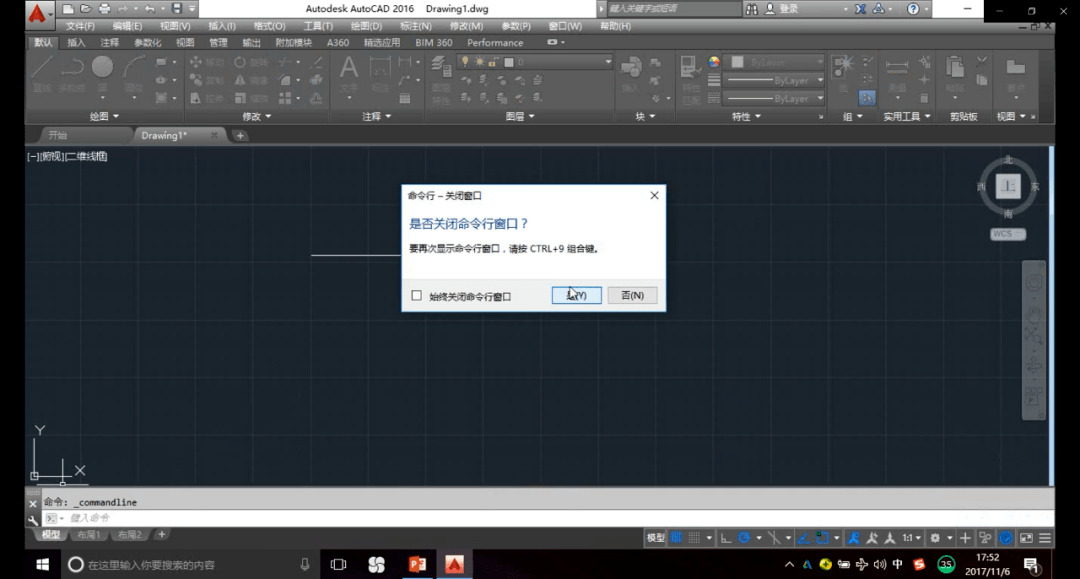Click the 否(N) button in dialog

pyautogui.click(x=632, y=295)
